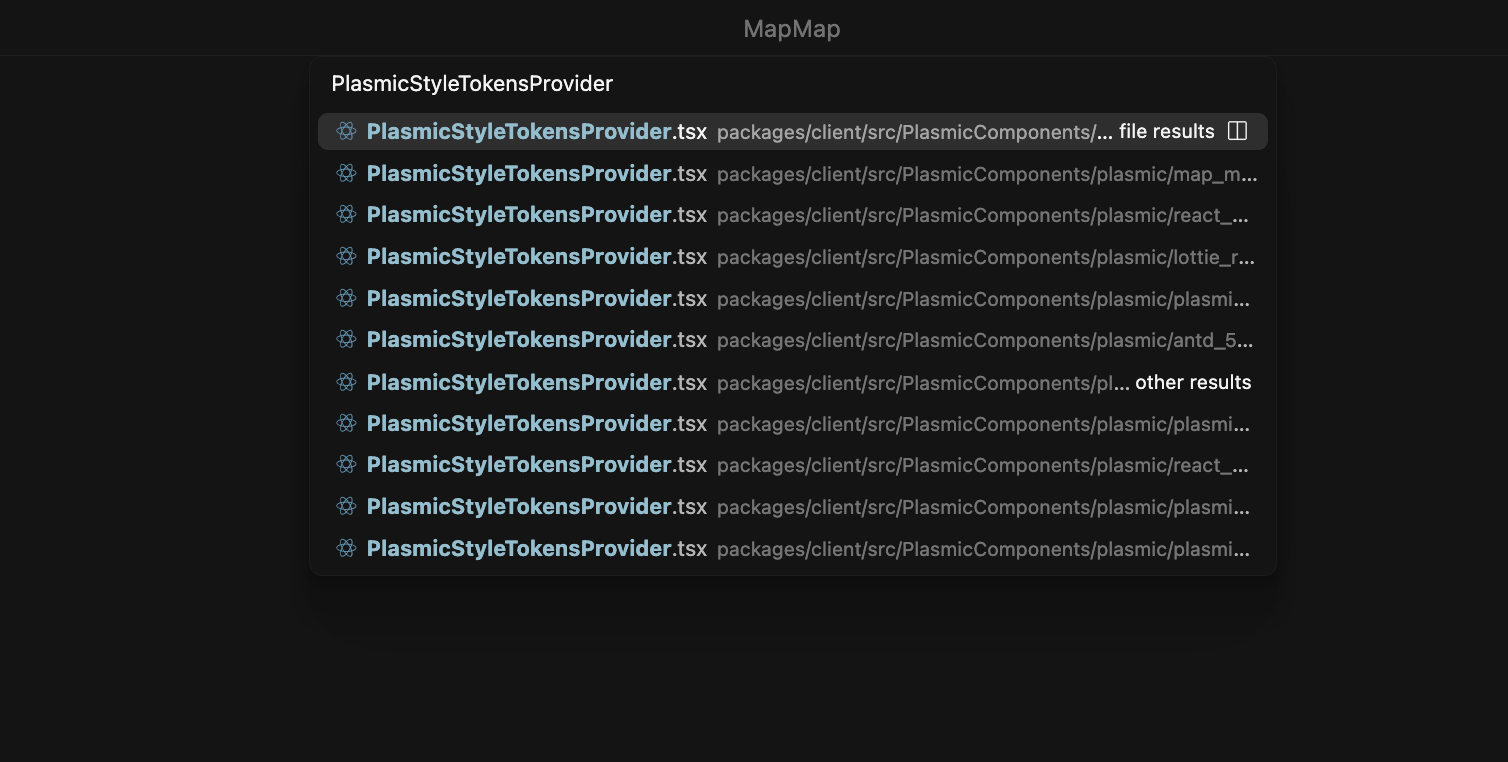Screen dimensions: 1508x762
Task: Click the React icon of the lottie_r path result
Action: (x=346, y=256)
